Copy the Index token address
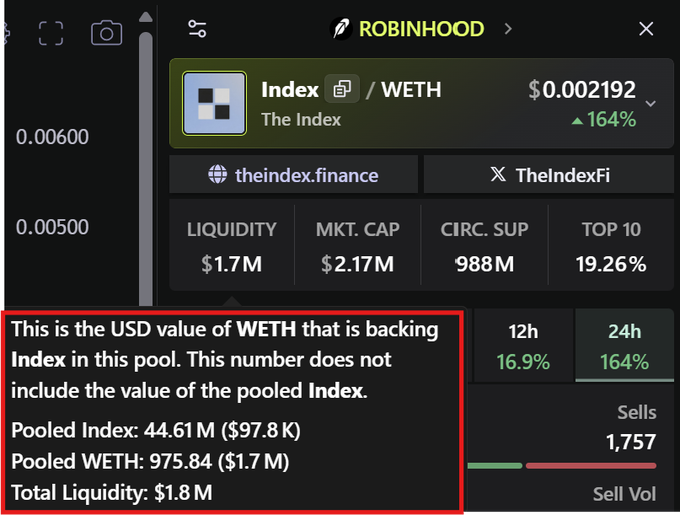The image size is (680, 515). 342,89
